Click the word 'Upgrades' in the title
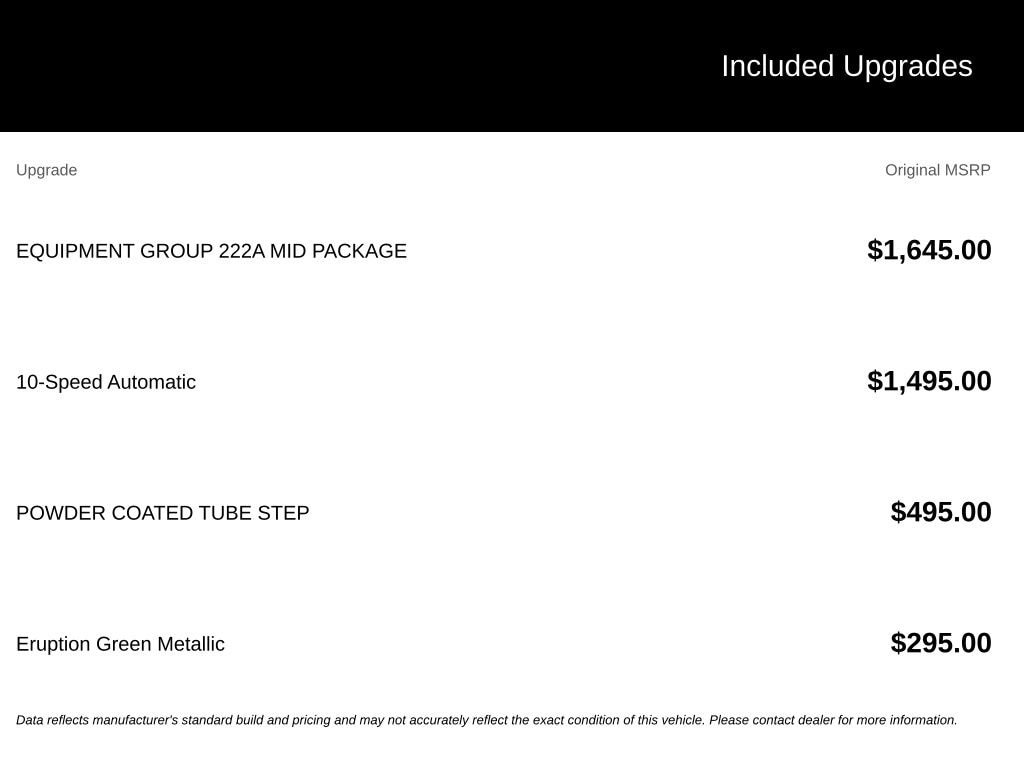 908,67
